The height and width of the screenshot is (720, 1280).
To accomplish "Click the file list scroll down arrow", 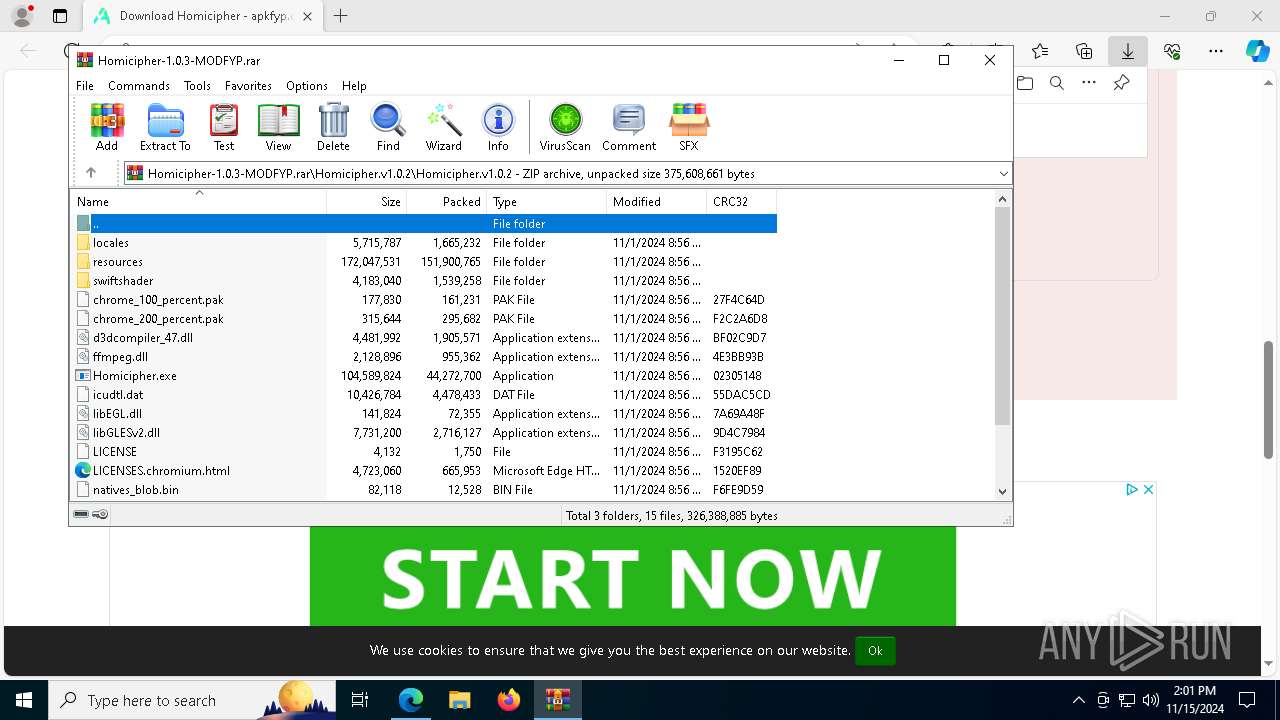I will point(1003,491).
